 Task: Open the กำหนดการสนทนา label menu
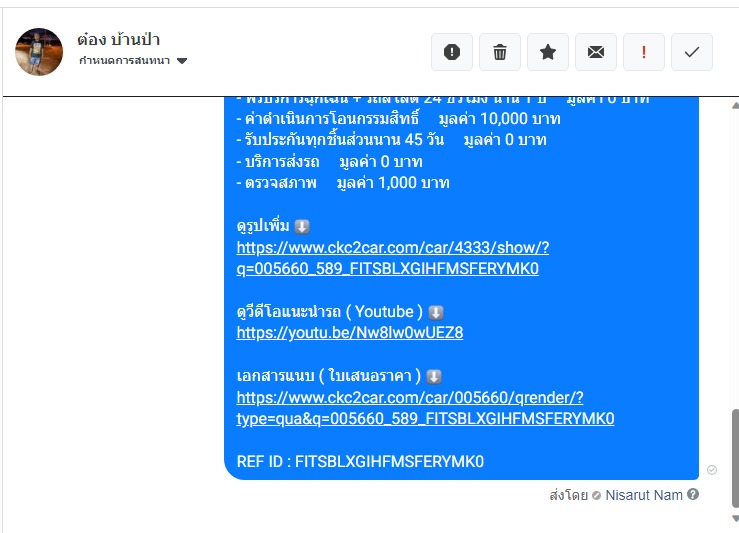(124, 60)
